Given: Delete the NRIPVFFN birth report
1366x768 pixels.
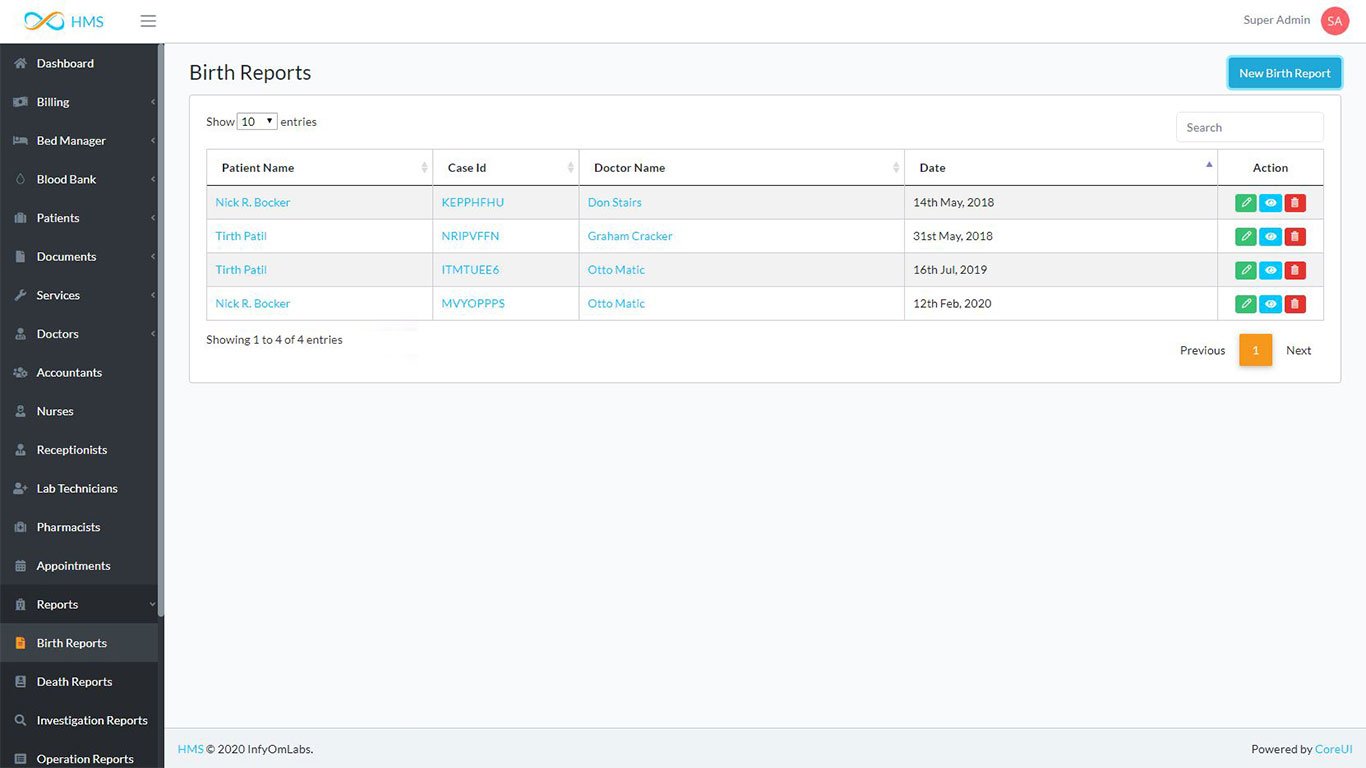Looking at the screenshot, I should click(x=1295, y=237).
